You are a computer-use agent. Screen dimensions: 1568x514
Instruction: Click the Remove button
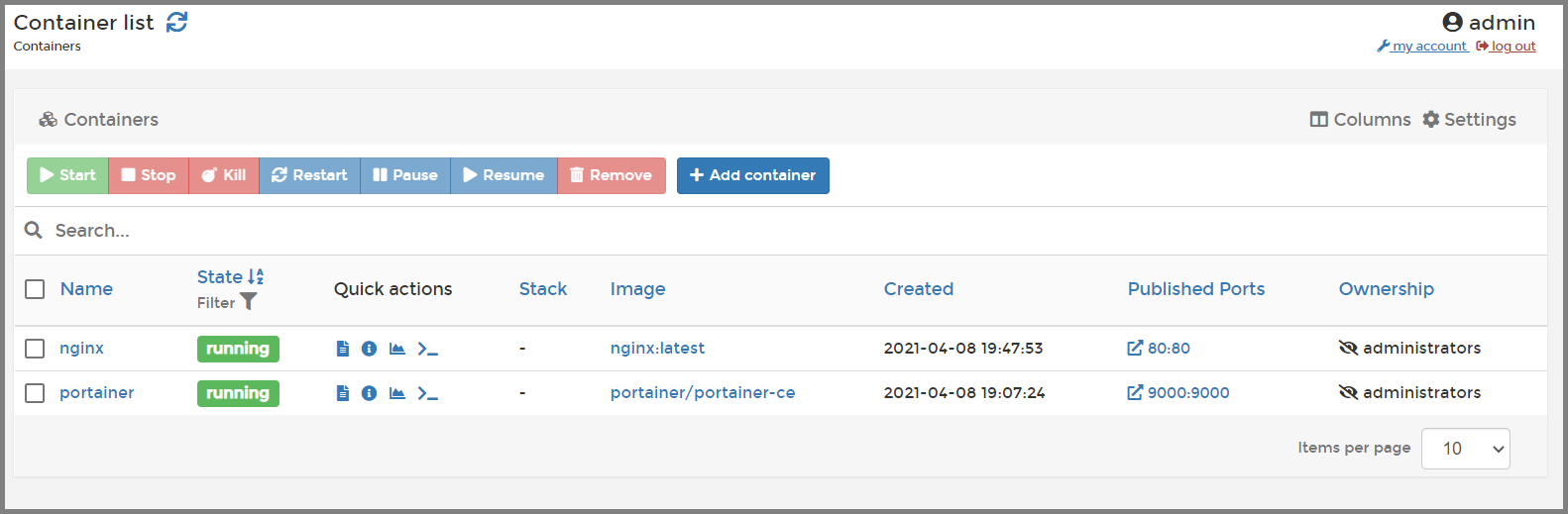(x=612, y=175)
